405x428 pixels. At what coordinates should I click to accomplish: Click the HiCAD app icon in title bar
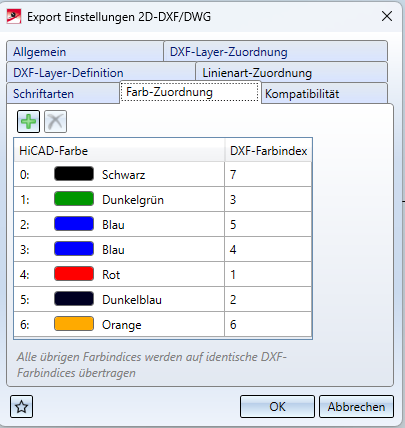pos(14,16)
